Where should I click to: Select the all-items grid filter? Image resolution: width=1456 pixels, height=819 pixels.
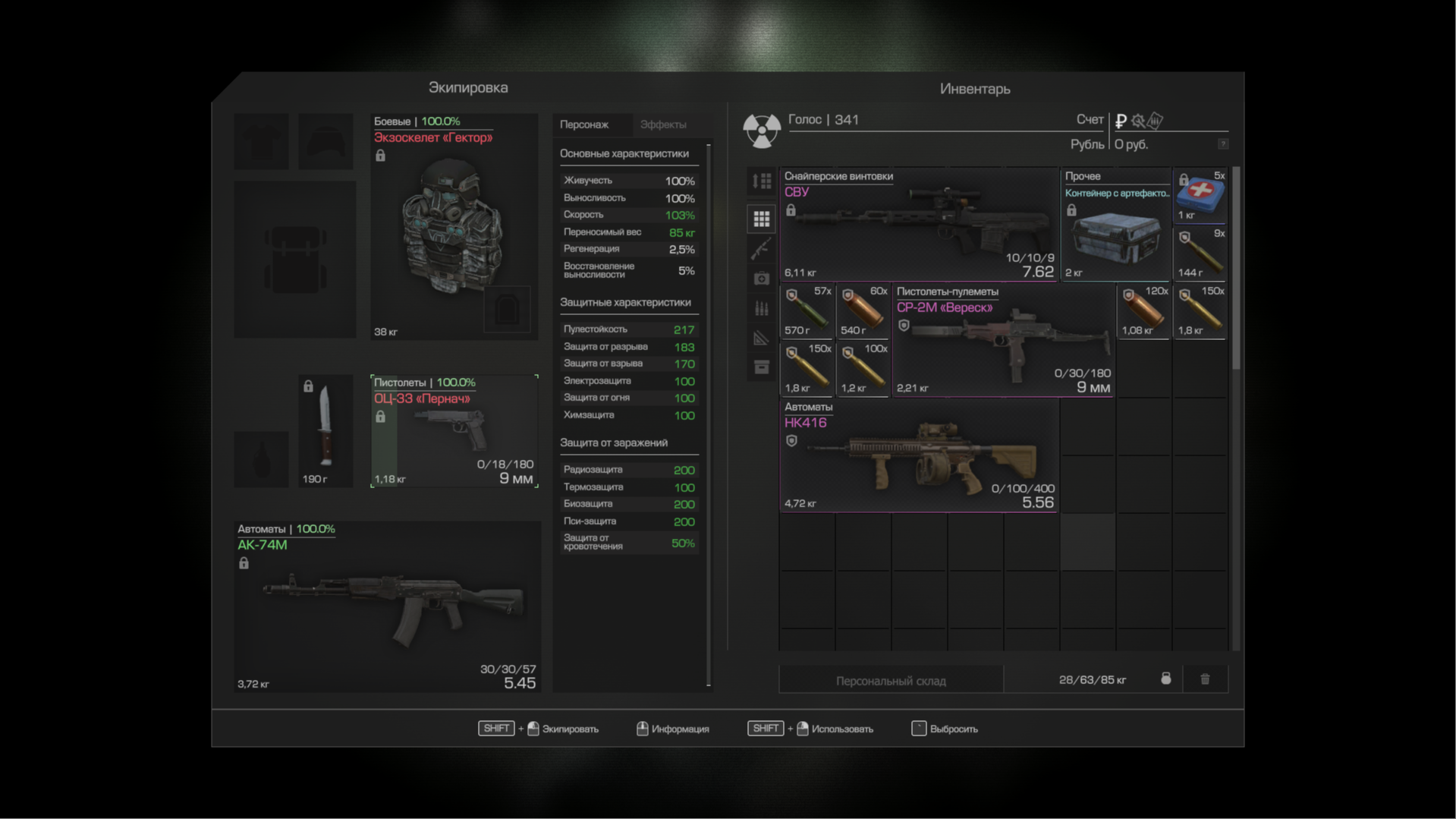point(762,219)
